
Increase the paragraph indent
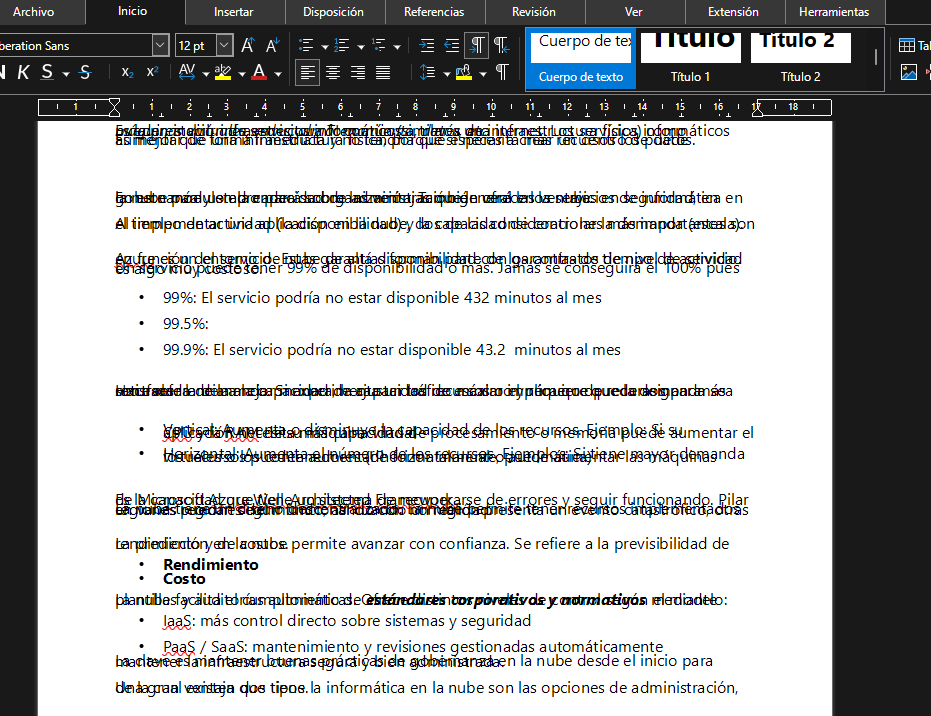coord(427,46)
